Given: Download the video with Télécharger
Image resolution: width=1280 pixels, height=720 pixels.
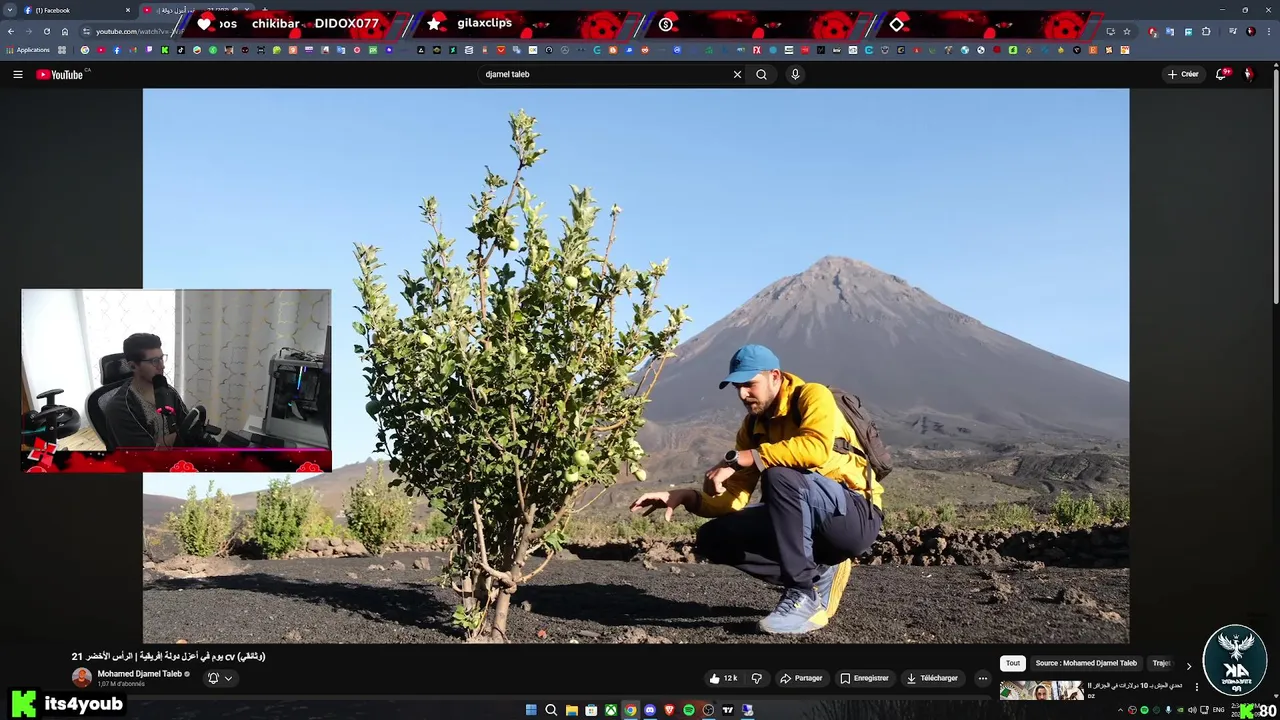Looking at the screenshot, I should [x=932, y=678].
